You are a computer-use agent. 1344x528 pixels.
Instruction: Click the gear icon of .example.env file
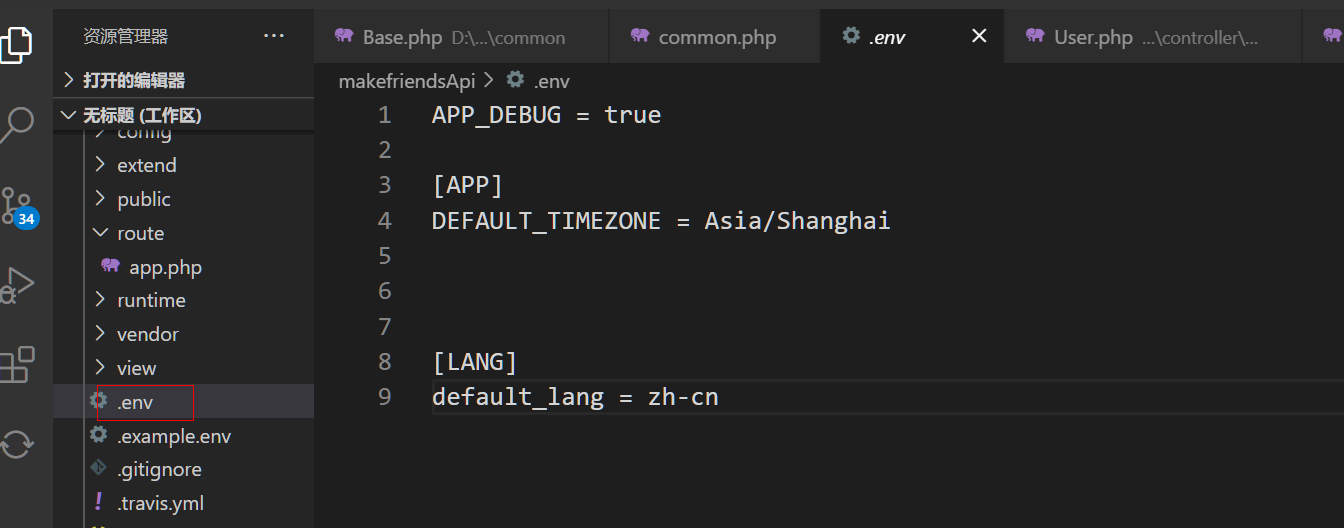(98, 435)
